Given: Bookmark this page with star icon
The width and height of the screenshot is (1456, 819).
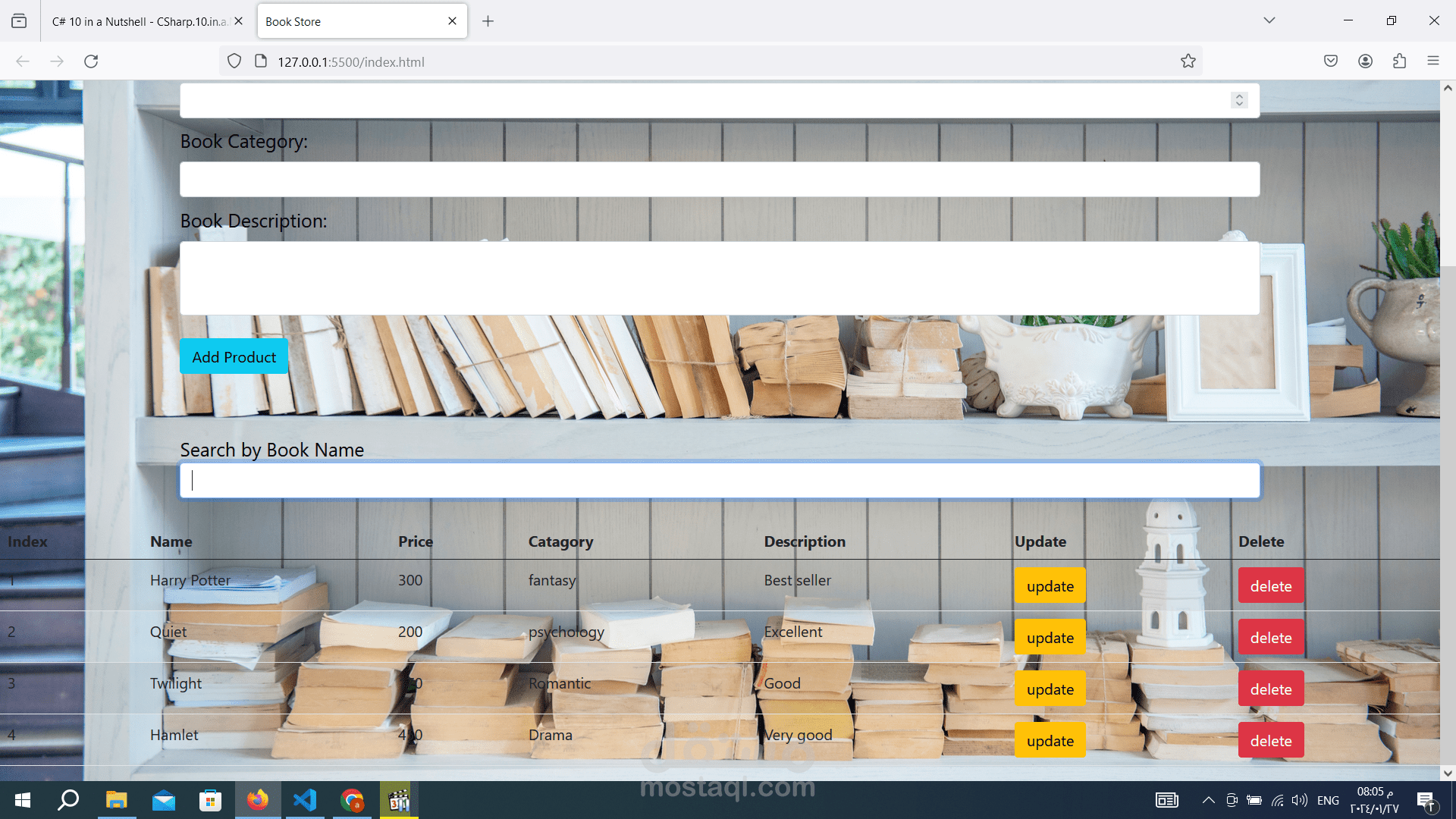Looking at the screenshot, I should point(1188,61).
